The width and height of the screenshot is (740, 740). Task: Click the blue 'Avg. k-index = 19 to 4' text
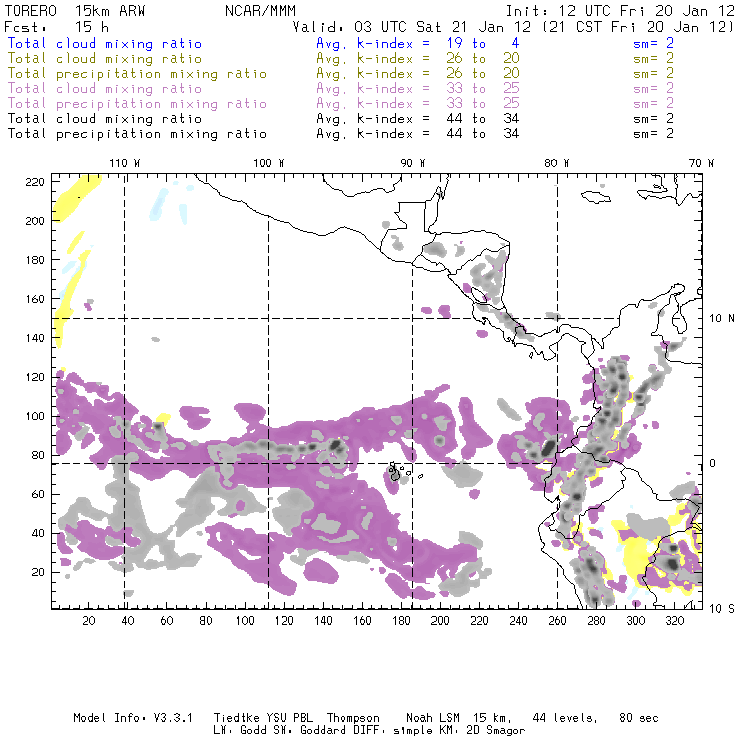pyautogui.click(x=418, y=44)
